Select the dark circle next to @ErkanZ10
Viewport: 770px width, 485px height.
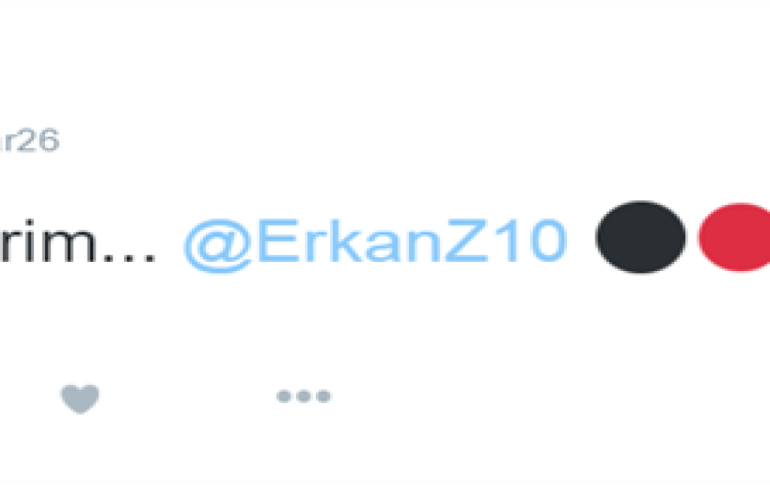(x=640, y=237)
